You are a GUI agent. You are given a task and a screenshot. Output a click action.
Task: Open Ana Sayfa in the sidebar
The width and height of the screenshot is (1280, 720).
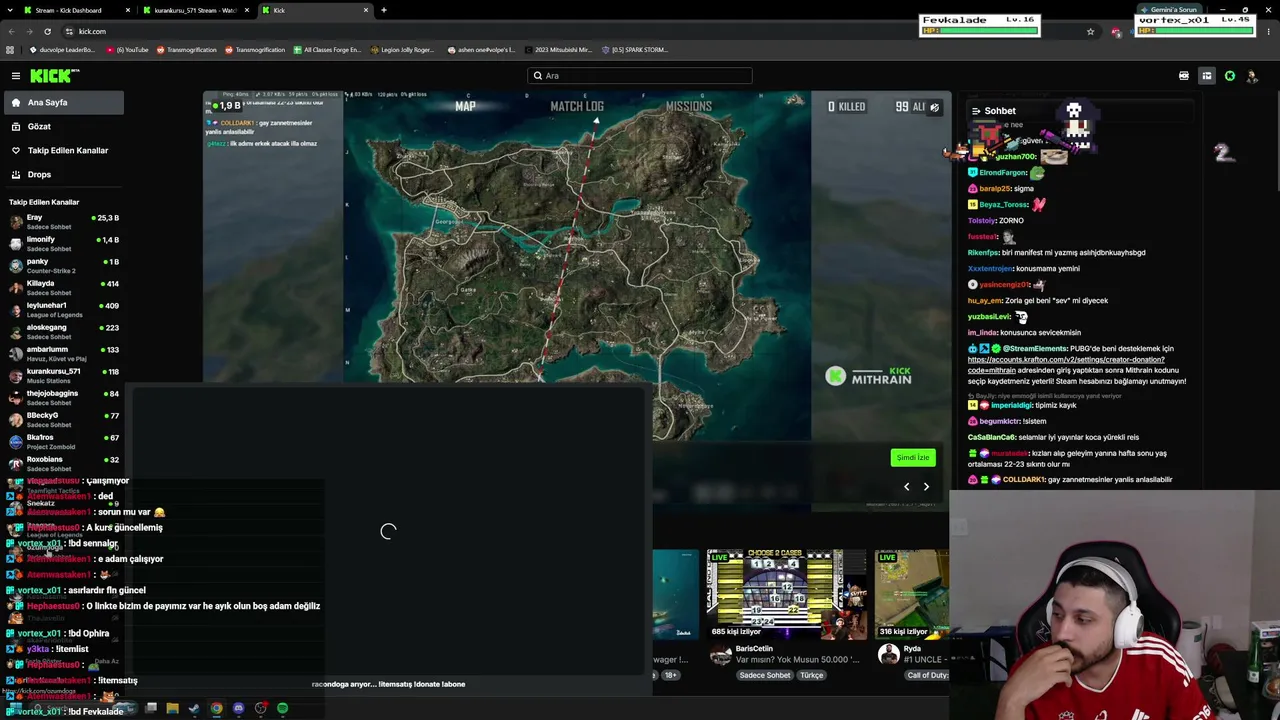point(62,102)
